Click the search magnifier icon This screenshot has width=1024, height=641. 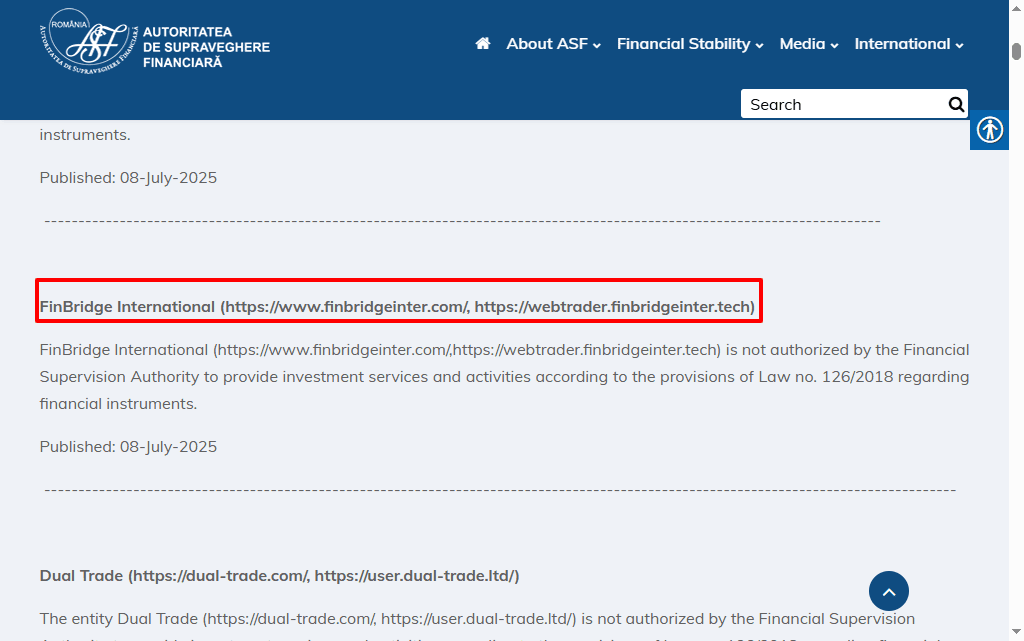(956, 104)
